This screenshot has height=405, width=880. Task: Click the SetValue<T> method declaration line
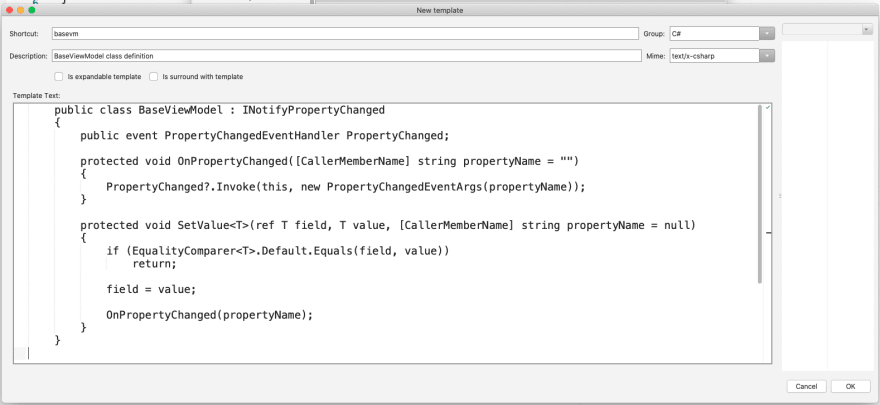click(388, 225)
